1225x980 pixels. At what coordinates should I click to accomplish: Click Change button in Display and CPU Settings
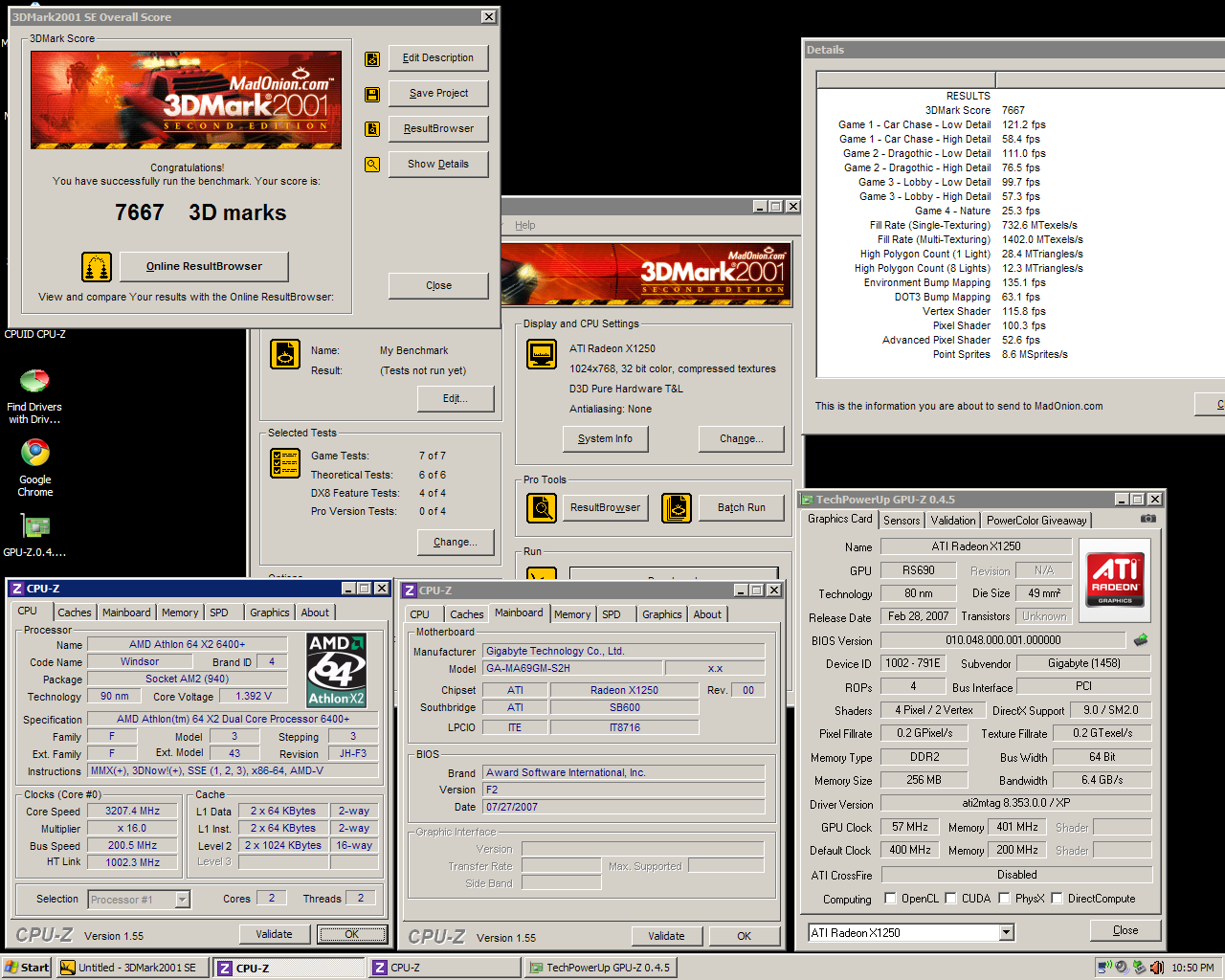[x=742, y=439]
